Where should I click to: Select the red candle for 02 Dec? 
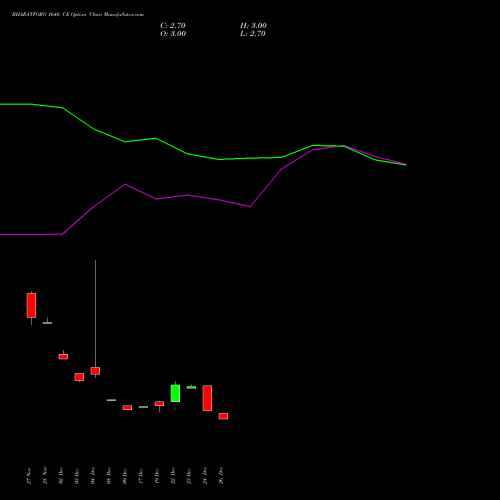pos(63,356)
